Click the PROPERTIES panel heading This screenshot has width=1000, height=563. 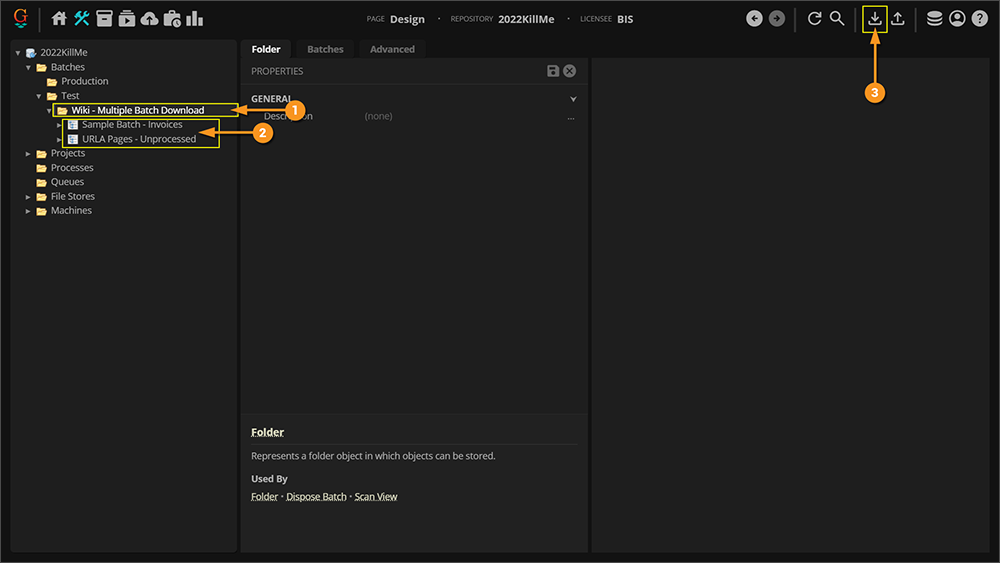coord(277,71)
